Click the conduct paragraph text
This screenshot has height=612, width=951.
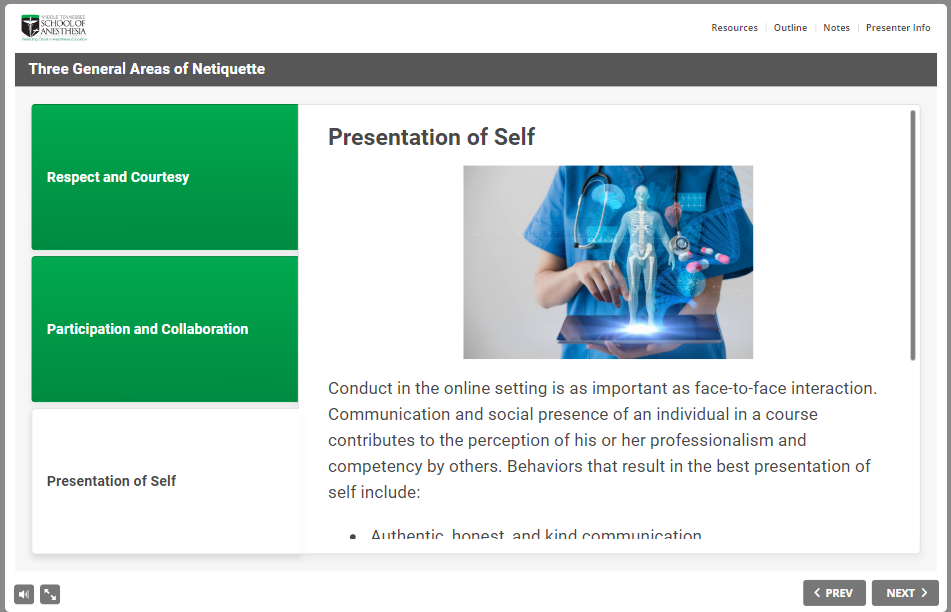(x=600, y=440)
